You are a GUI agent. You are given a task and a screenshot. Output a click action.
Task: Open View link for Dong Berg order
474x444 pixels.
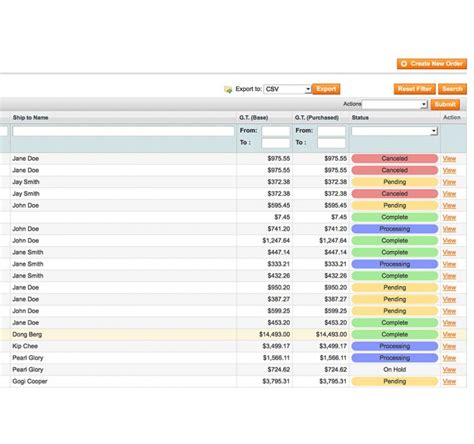pyautogui.click(x=449, y=335)
